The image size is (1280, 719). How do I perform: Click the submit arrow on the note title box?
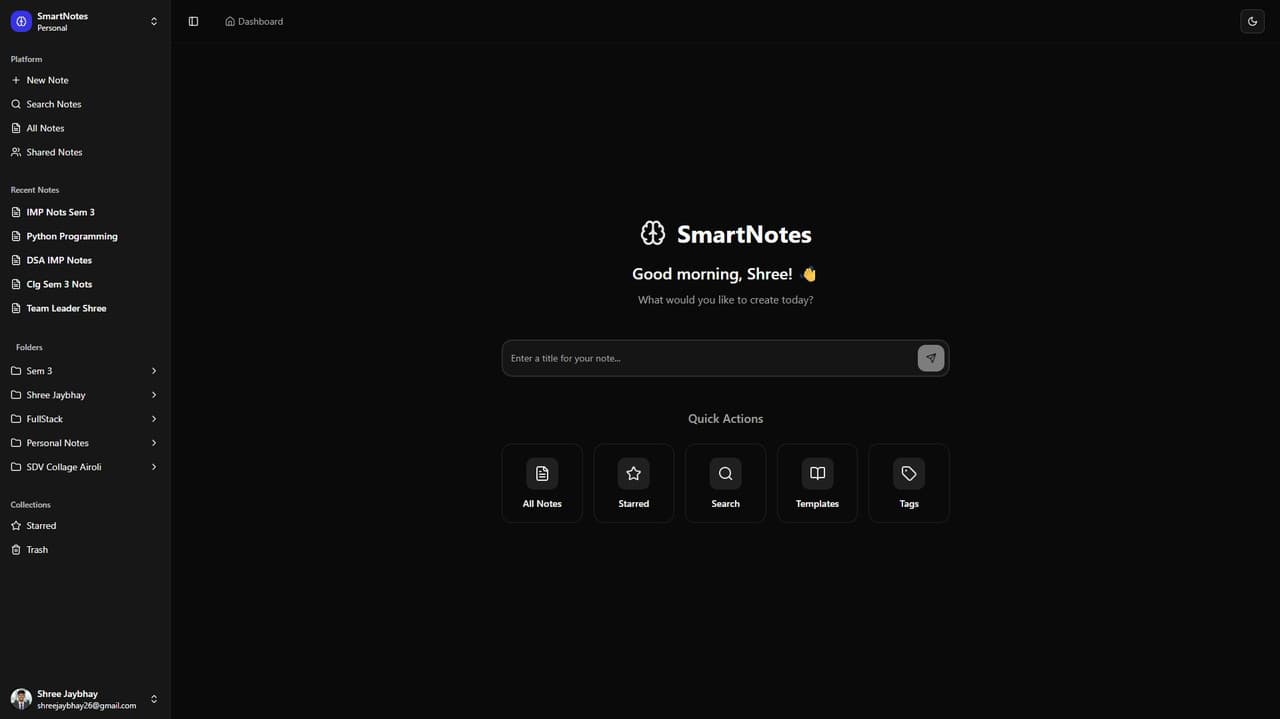[930, 357]
